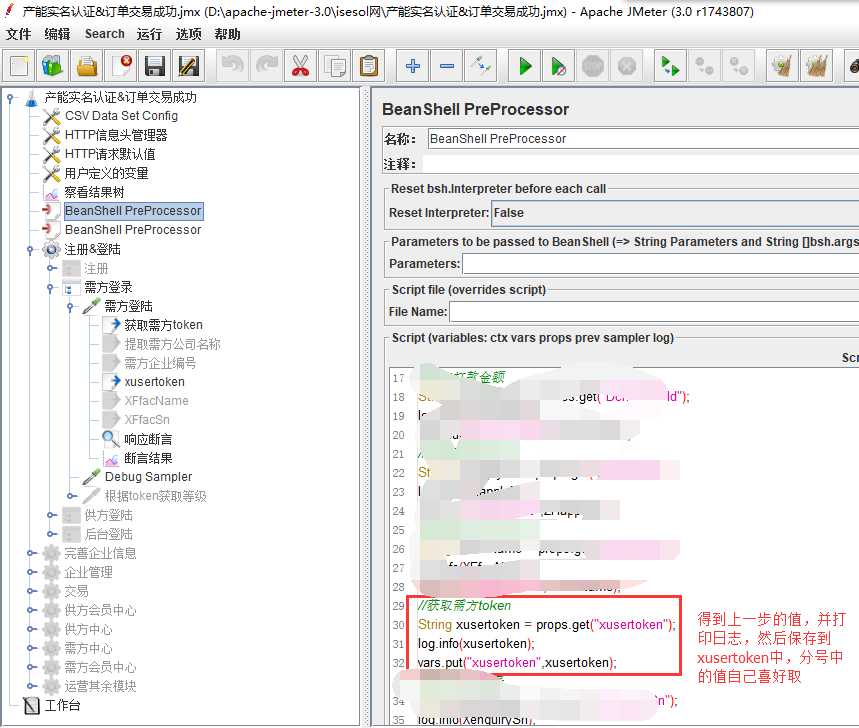The image size is (859, 728).
Task: Expand the 后台登陆 node handle
Action: [x=50, y=534]
